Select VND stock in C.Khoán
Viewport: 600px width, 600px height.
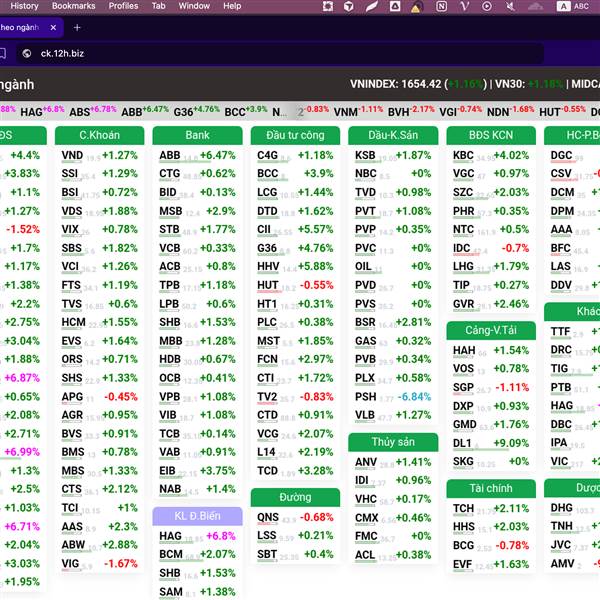pyautogui.click(x=99, y=155)
